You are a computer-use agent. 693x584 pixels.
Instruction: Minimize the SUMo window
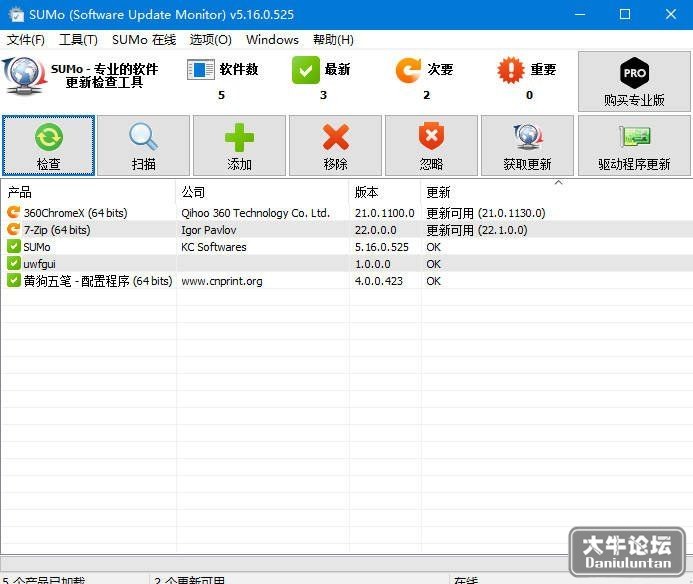(x=579, y=15)
